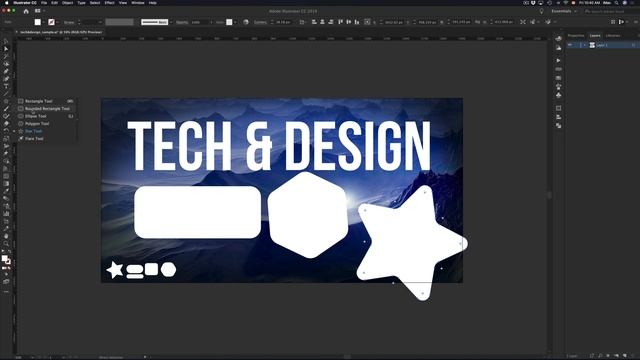Click the Home icon
The height and width of the screenshot is (360, 640).
26,11
